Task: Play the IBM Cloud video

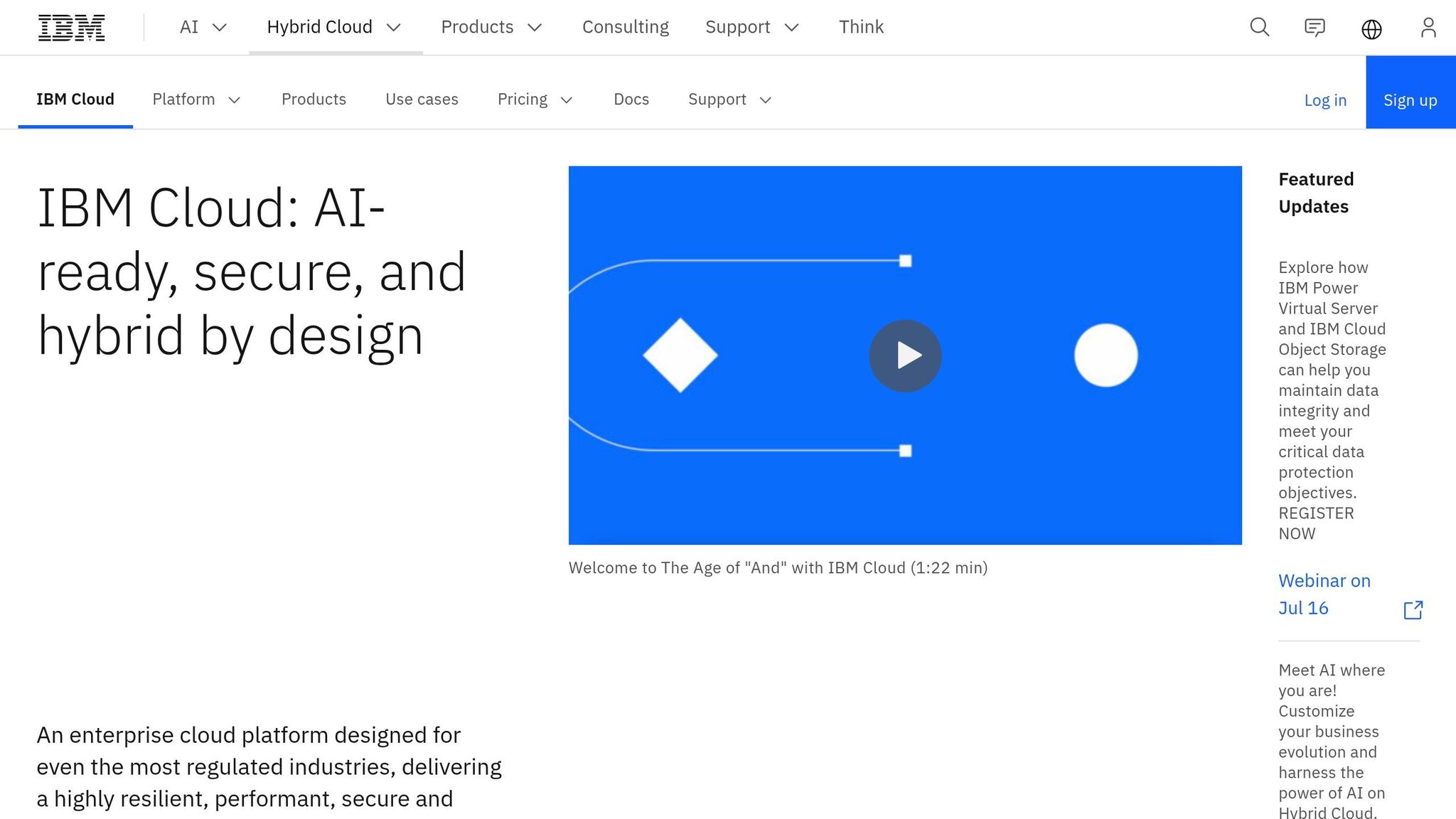Action: [905, 355]
